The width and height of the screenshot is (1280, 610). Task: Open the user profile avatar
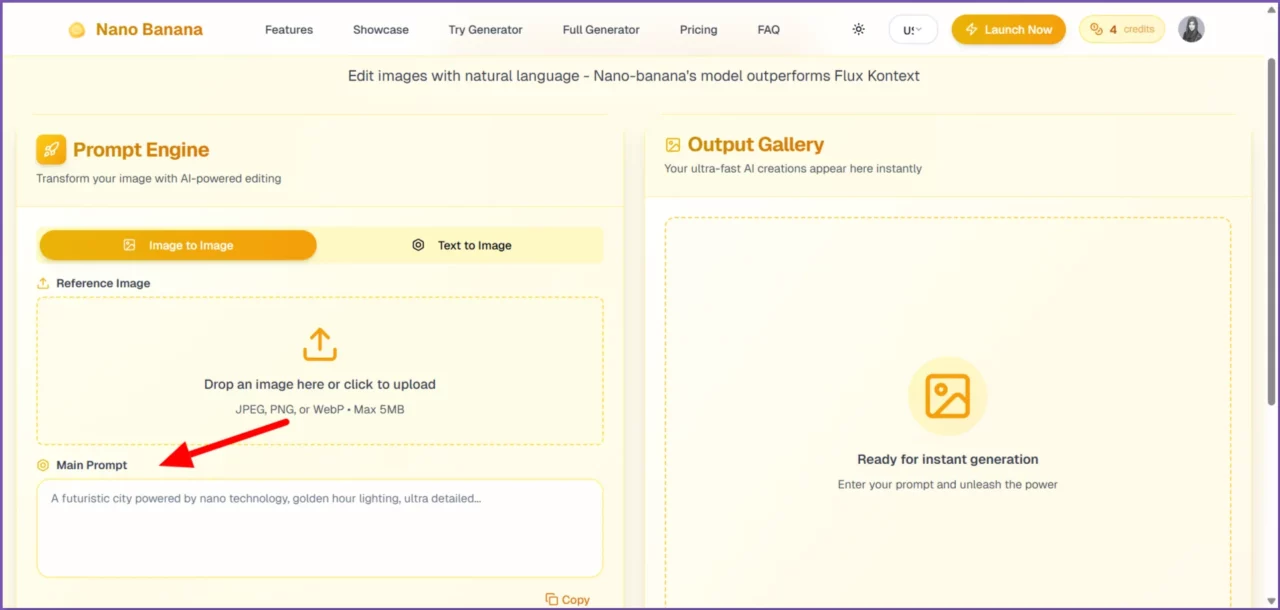(1191, 30)
